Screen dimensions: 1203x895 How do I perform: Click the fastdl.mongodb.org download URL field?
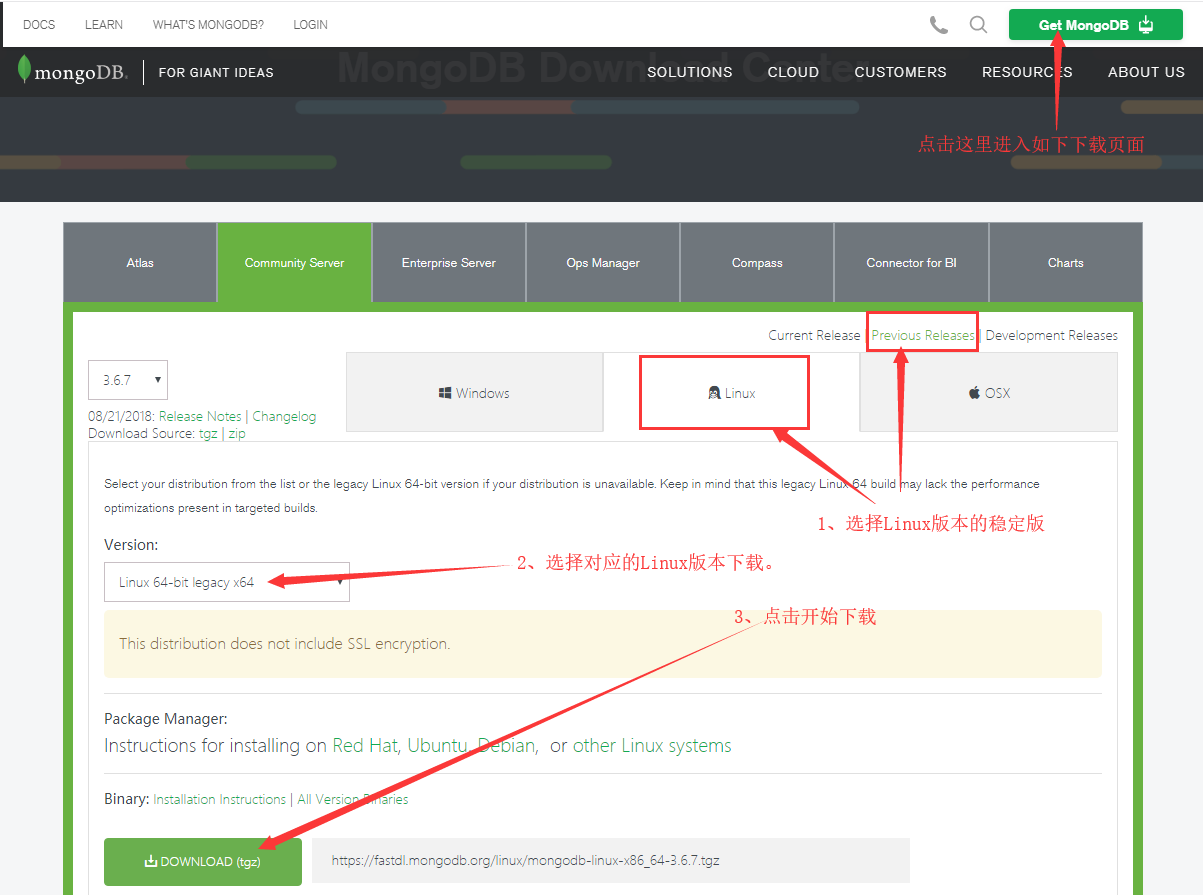(x=611, y=860)
